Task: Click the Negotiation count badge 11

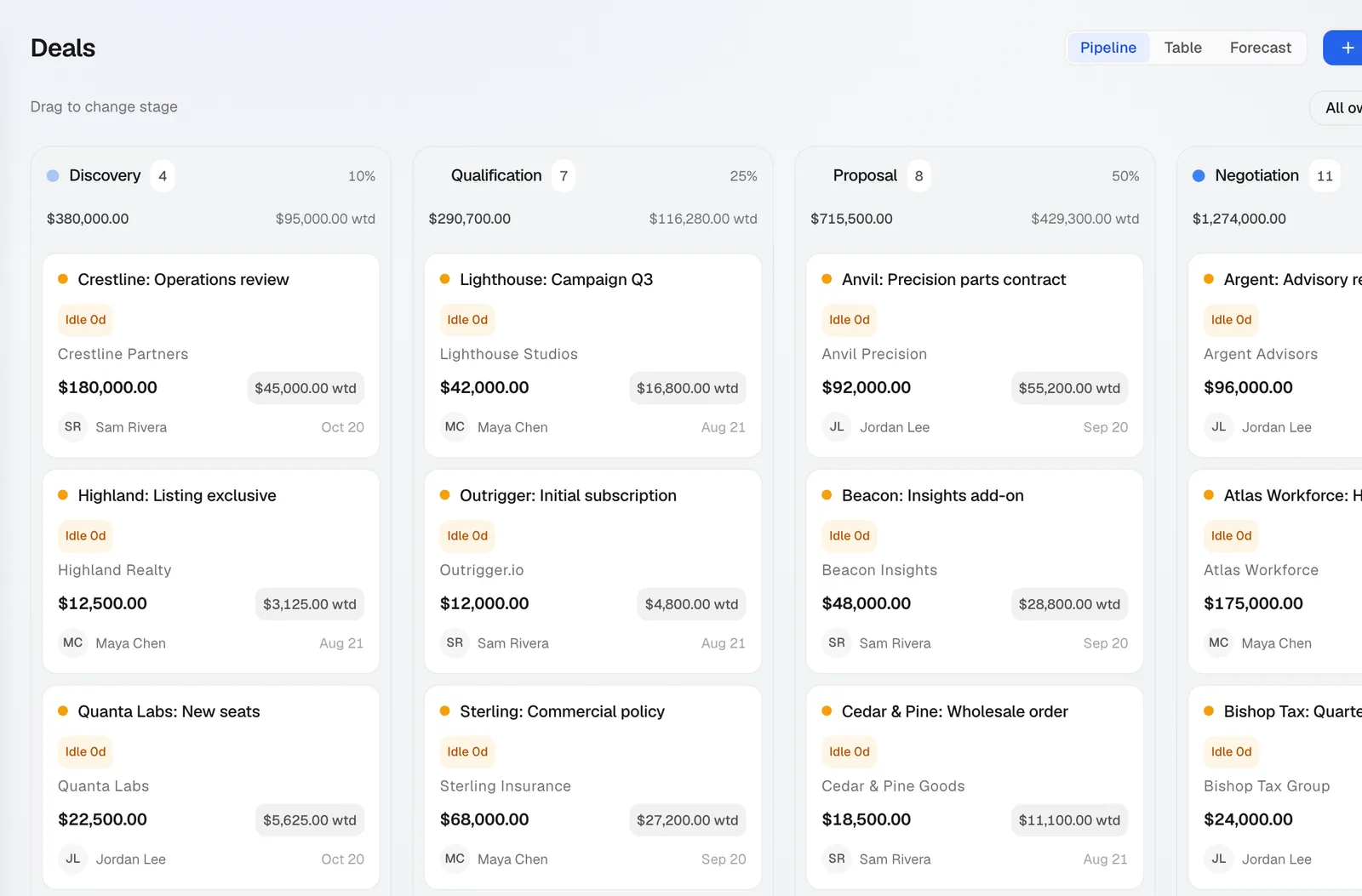Action: tap(1325, 176)
